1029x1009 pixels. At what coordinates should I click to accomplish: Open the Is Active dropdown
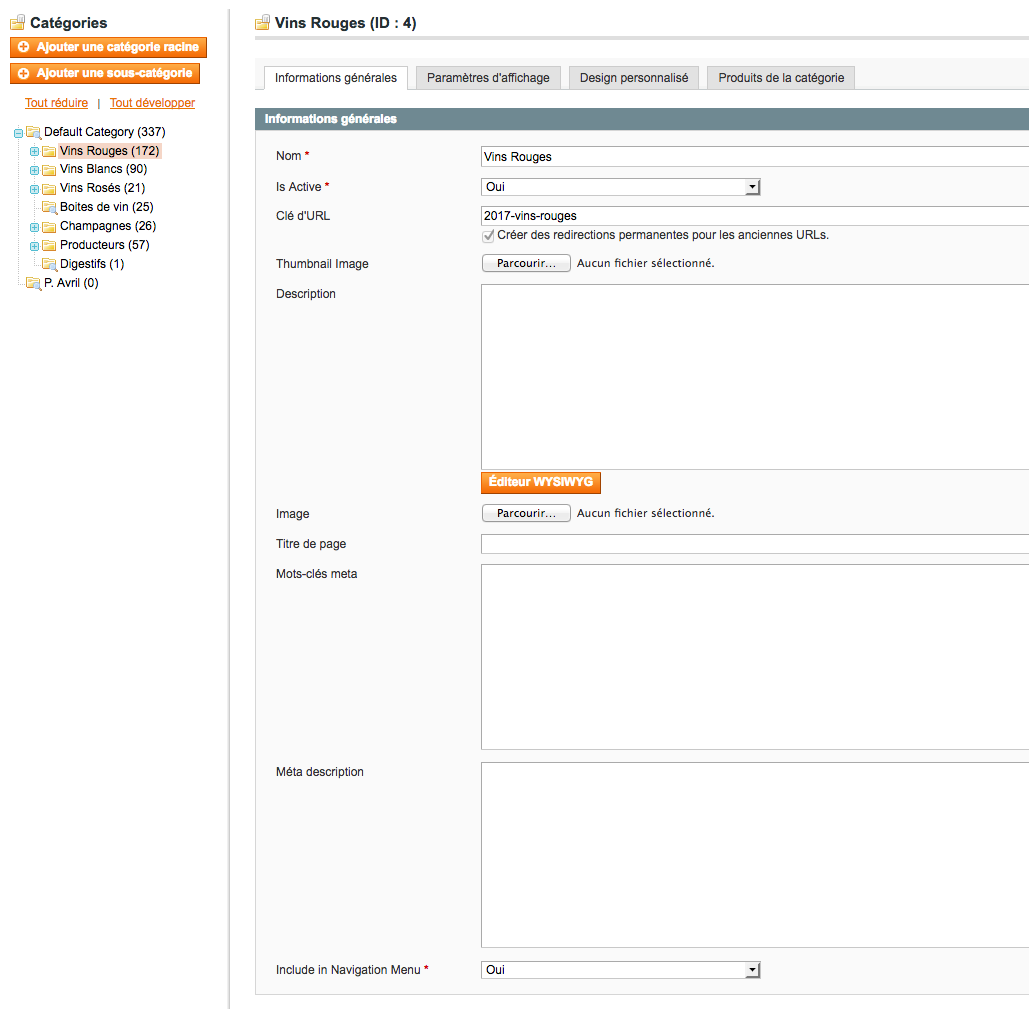(620, 187)
